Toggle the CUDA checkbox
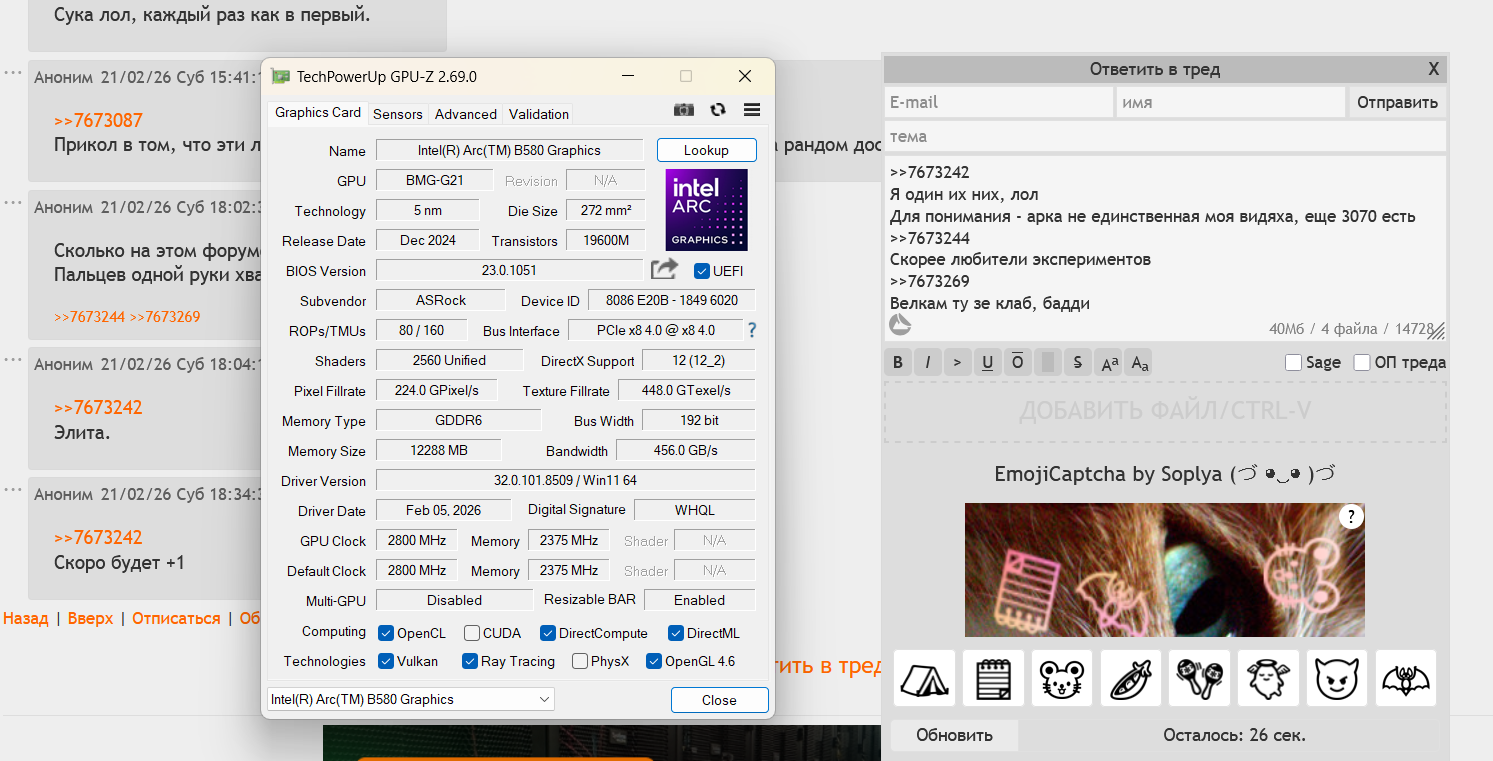The height and width of the screenshot is (761, 1493). 471,633
